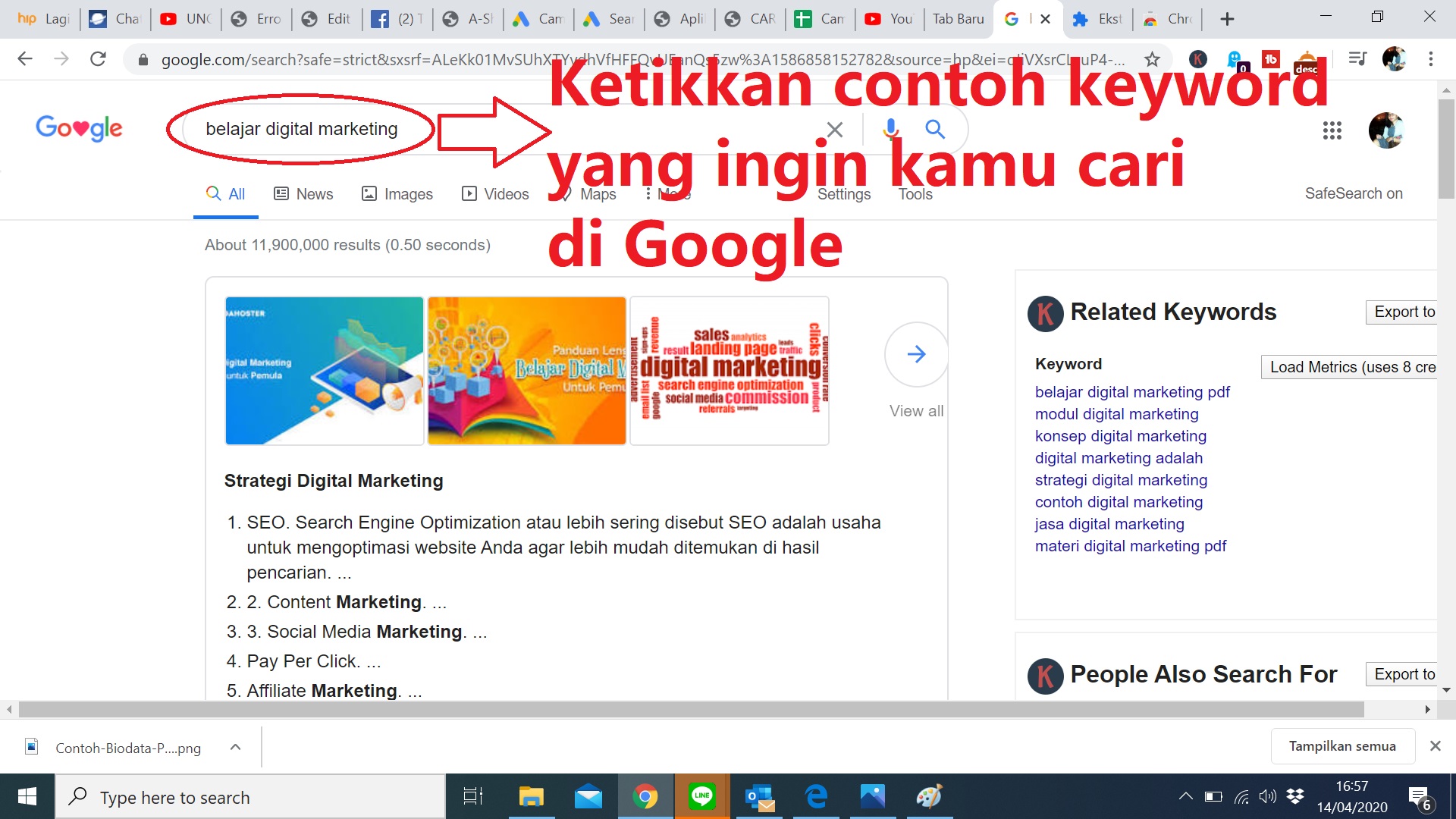The width and height of the screenshot is (1456, 819).
Task: Switch to the News search tab
Action: pyautogui.click(x=303, y=194)
